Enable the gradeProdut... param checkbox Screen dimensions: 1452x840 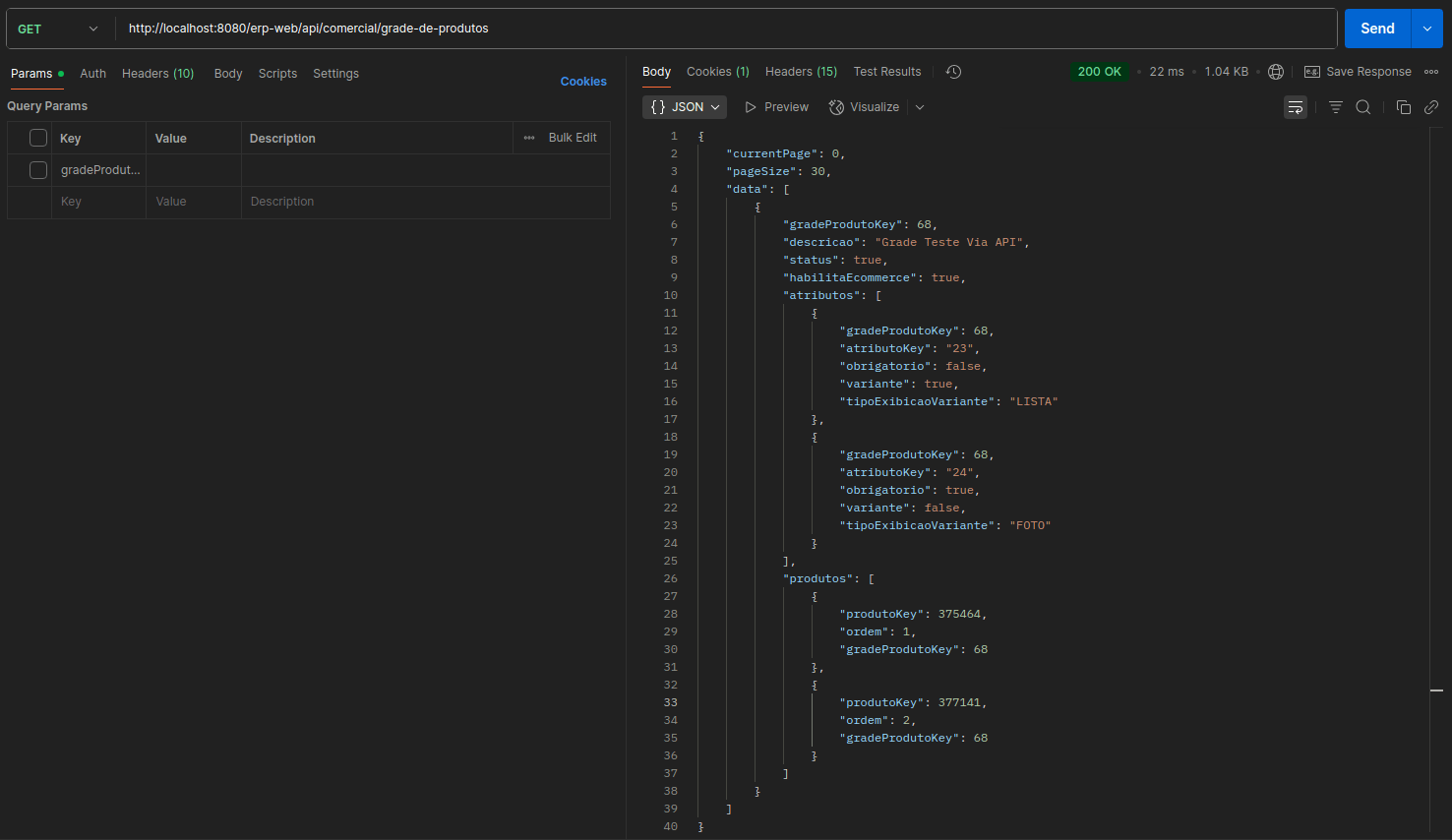tap(38, 170)
